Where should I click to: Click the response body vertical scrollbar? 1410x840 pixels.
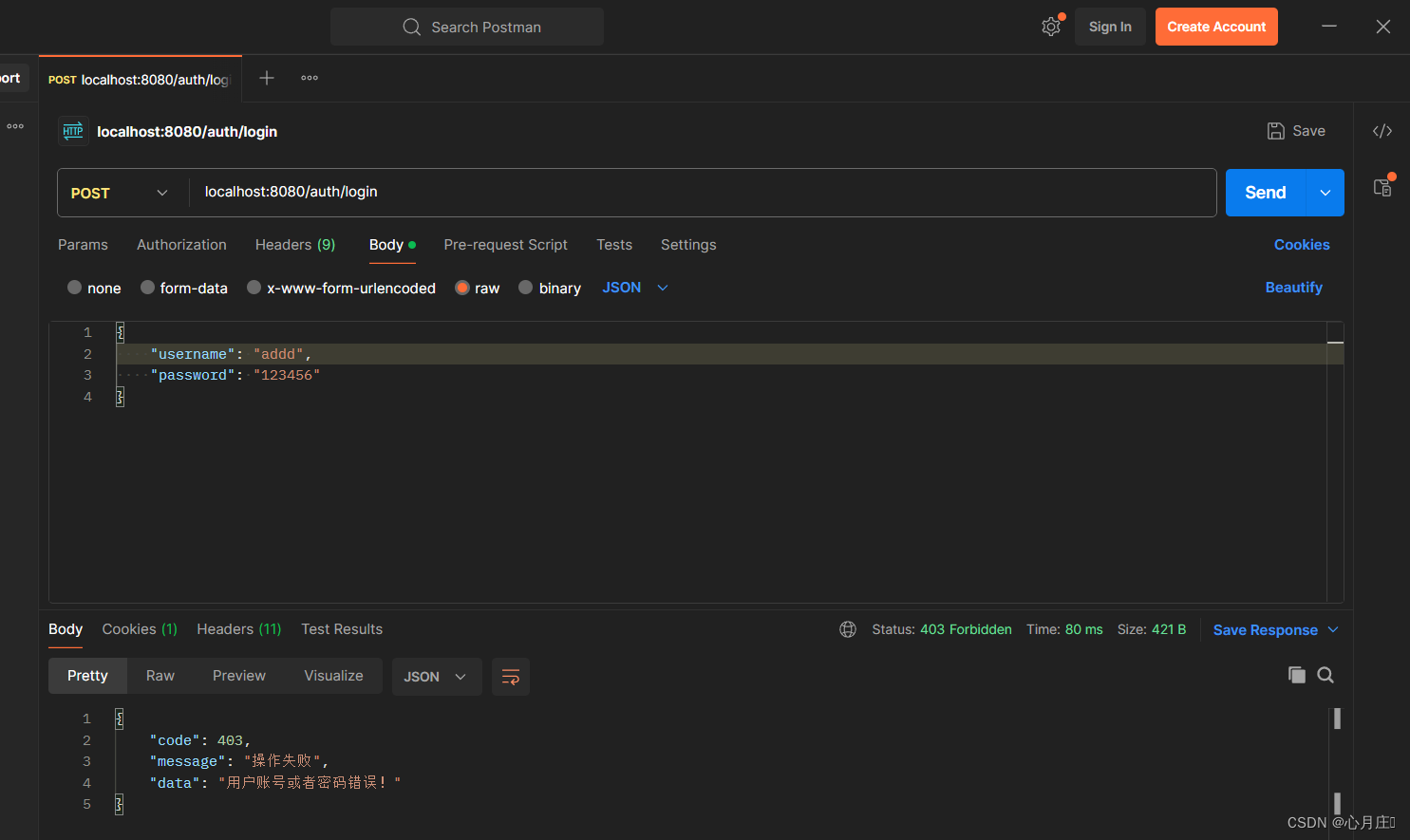pos(1337,760)
